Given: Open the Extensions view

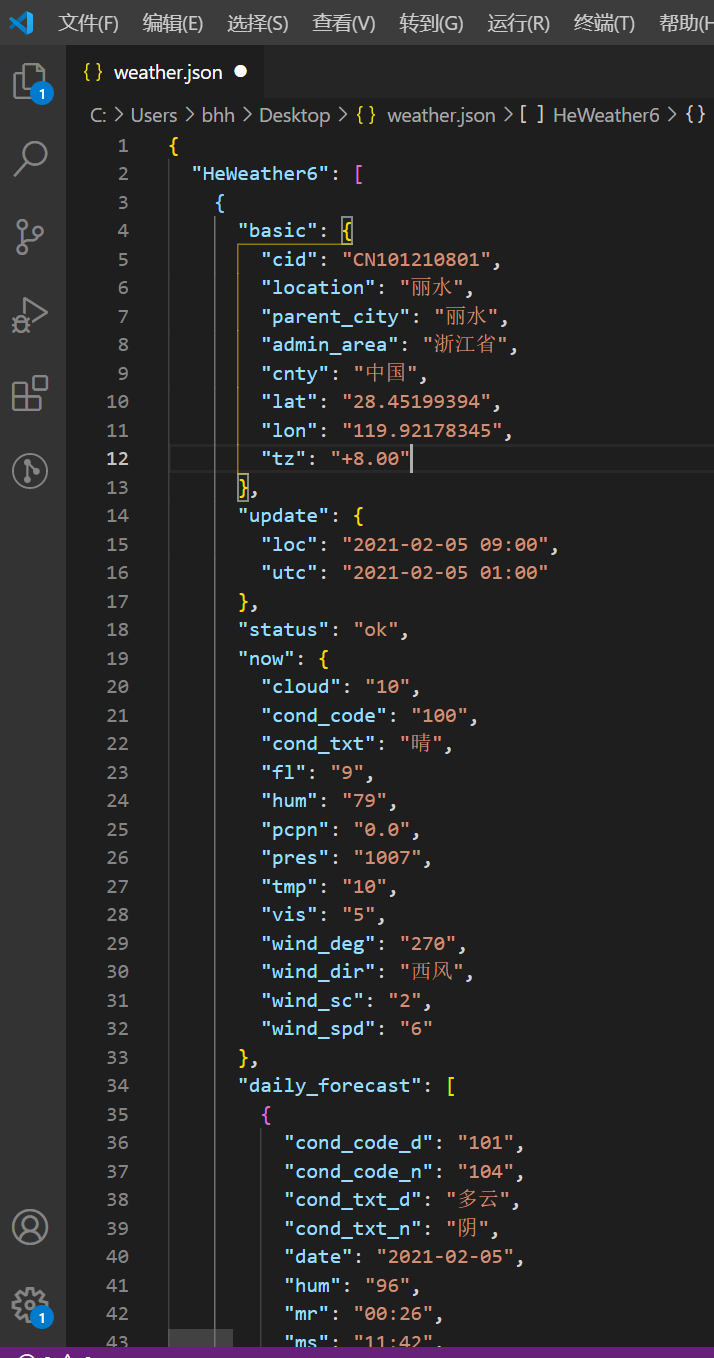Looking at the screenshot, I should point(30,393).
